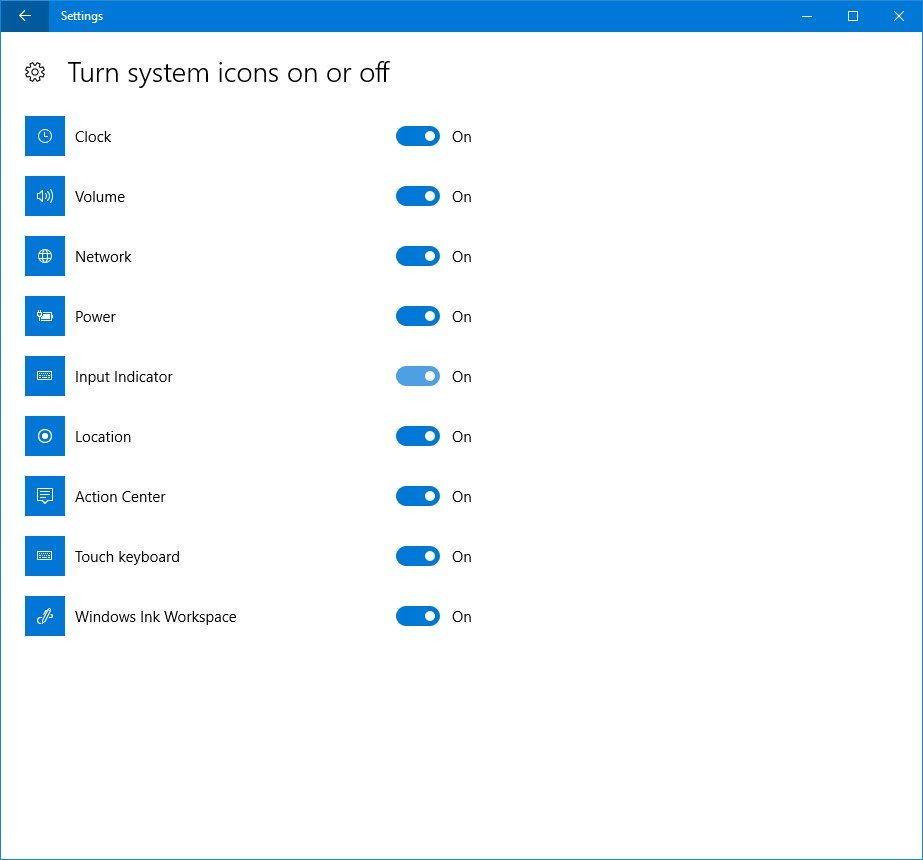Turn off the Clock toggle
The image size is (923, 860).
[x=417, y=136]
